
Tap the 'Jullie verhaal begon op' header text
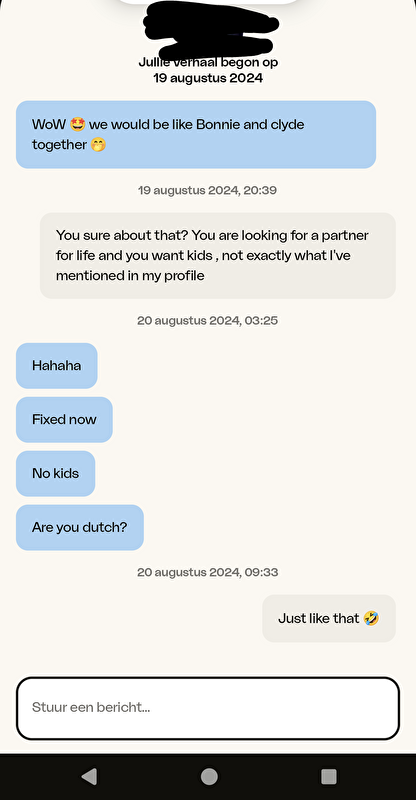pos(208,63)
